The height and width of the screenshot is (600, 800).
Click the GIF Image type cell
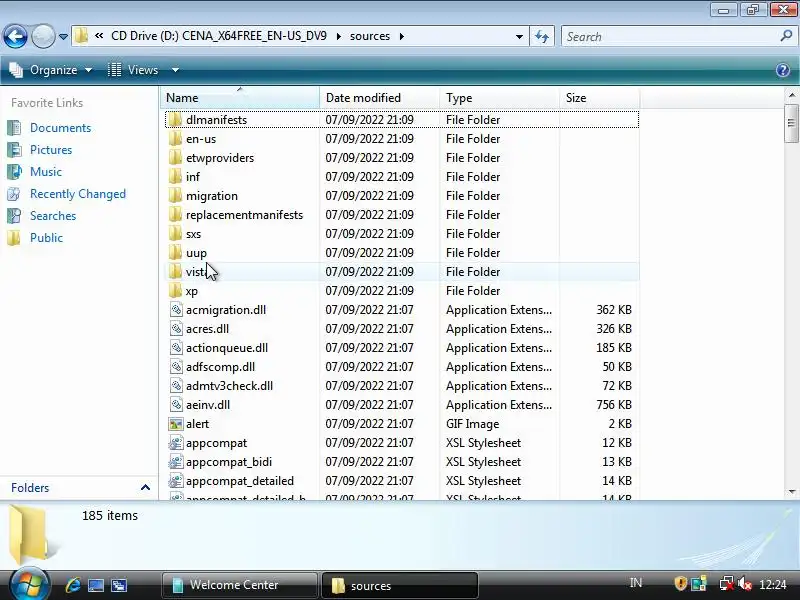[x=472, y=424]
